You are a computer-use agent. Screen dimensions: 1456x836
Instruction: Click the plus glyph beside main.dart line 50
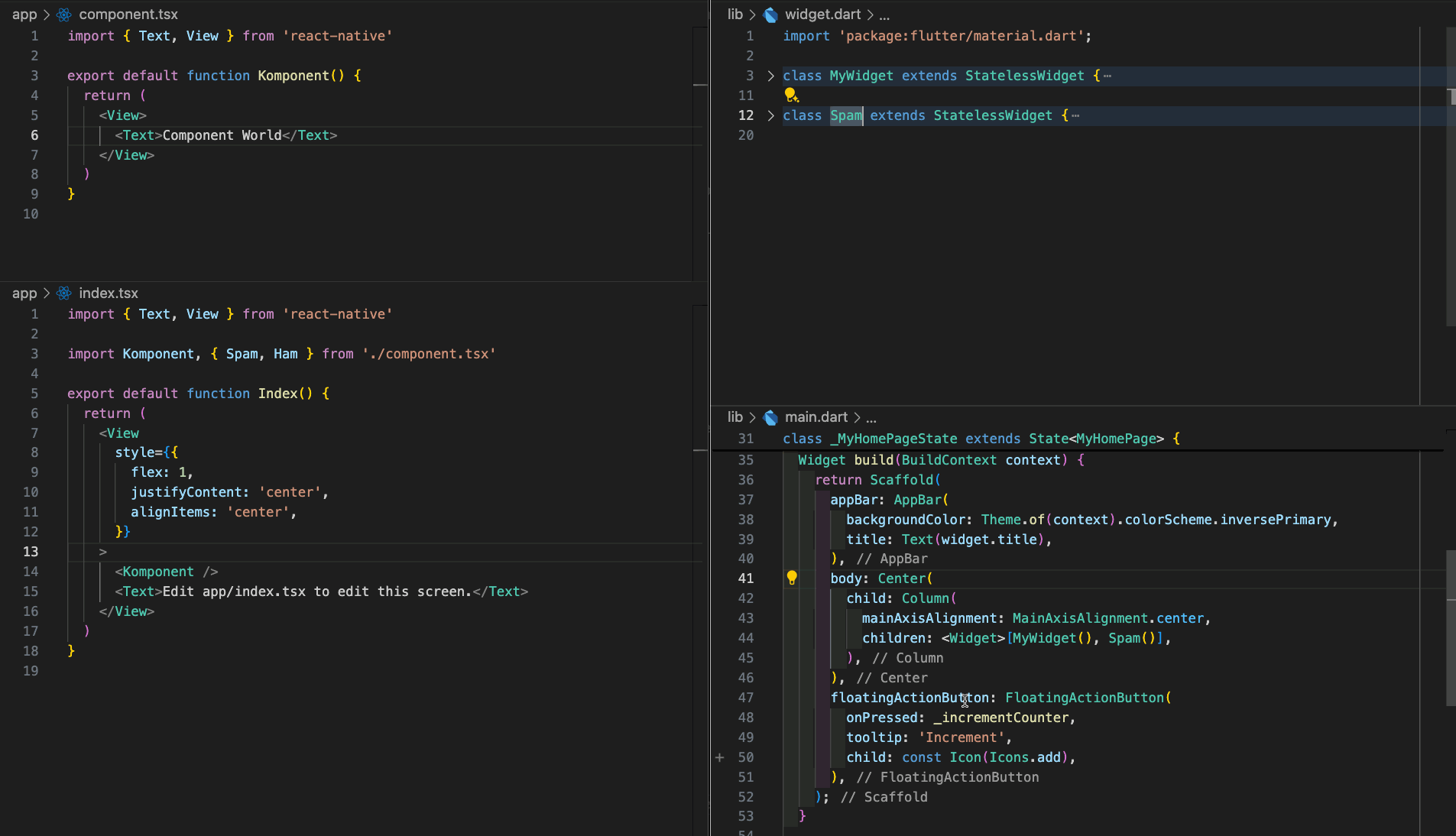[719, 757]
